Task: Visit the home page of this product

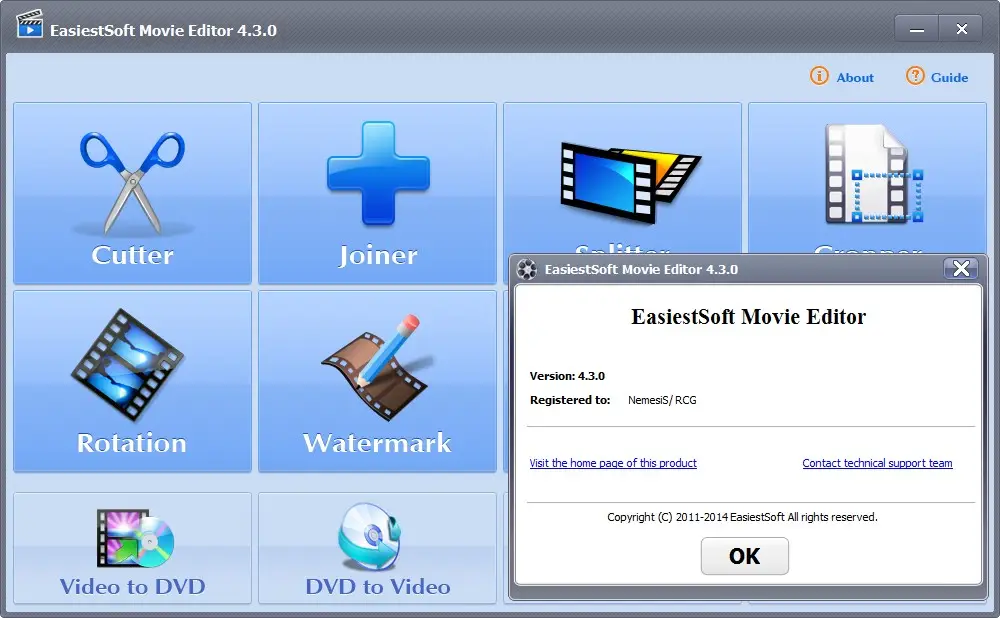Action: (613, 463)
